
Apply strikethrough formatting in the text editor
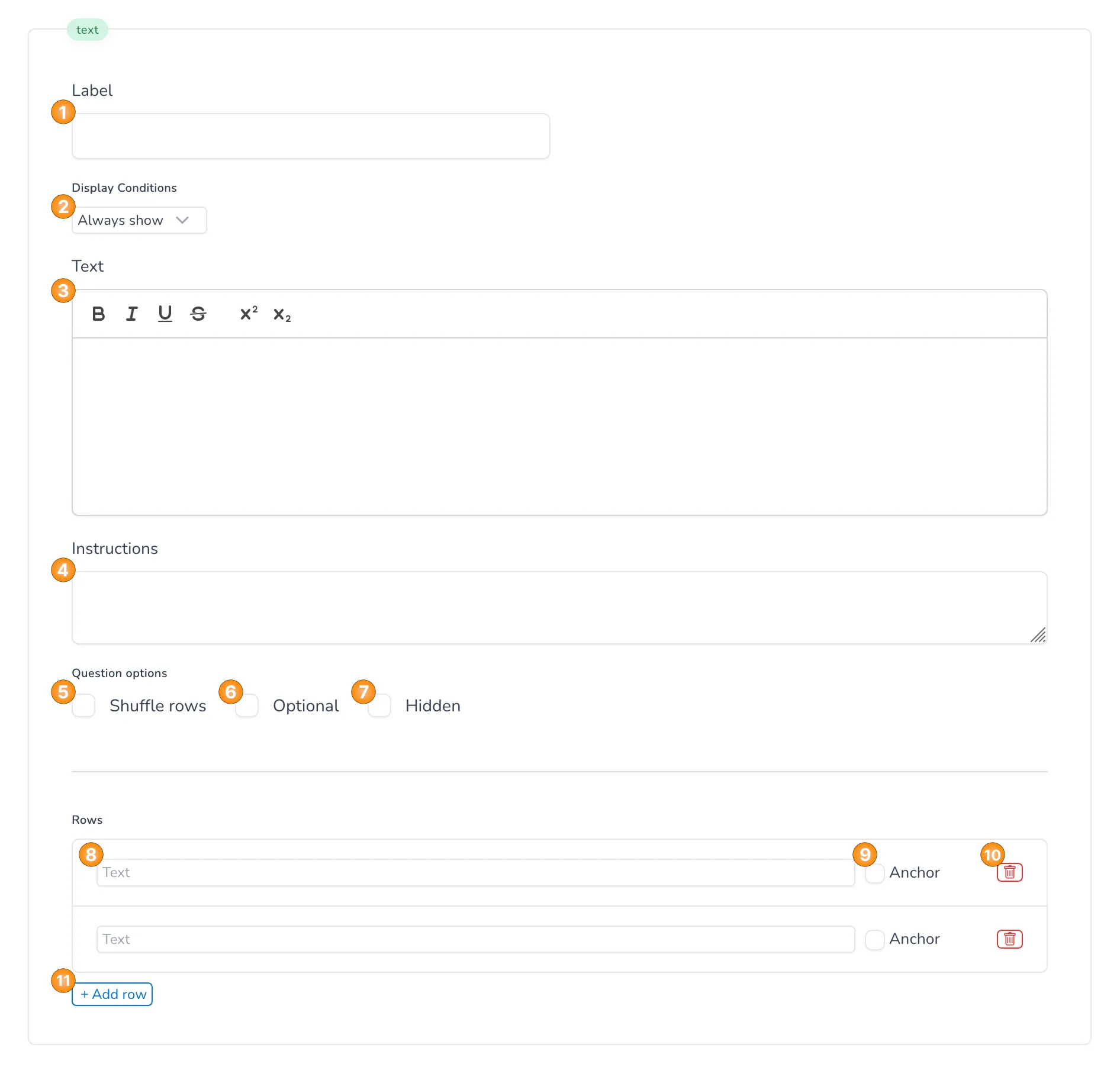coord(199,314)
